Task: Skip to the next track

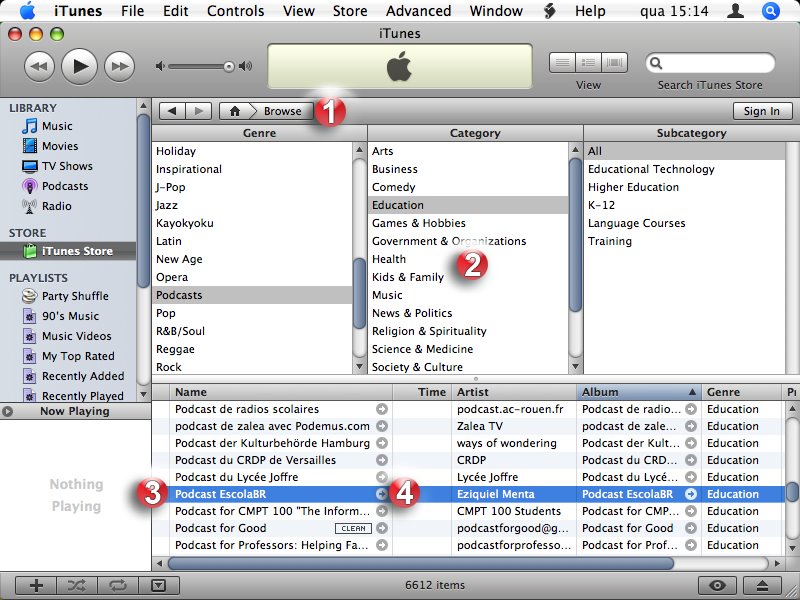Action: 119,66
